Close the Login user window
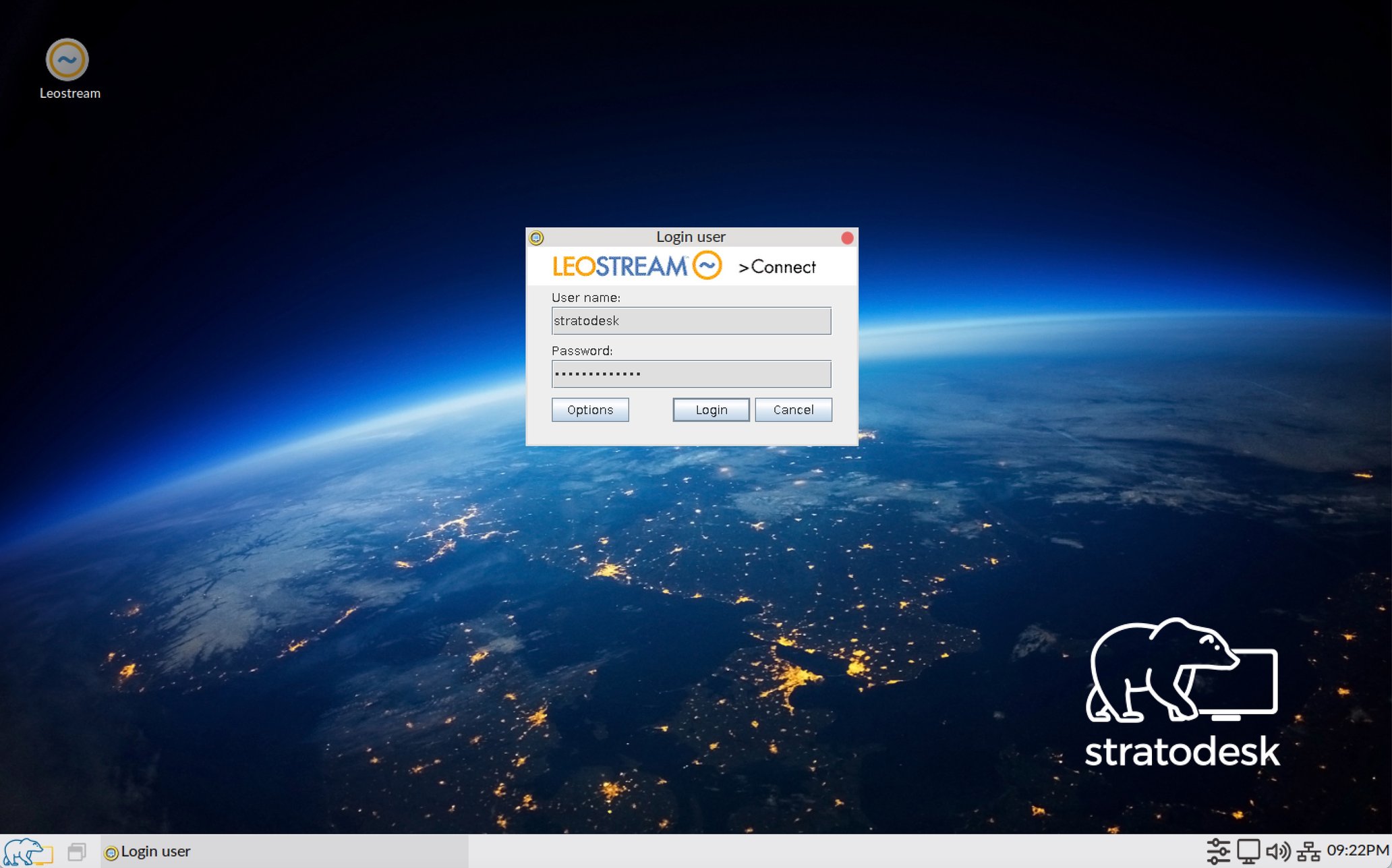Viewport: 1392px width, 868px height. click(x=846, y=237)
